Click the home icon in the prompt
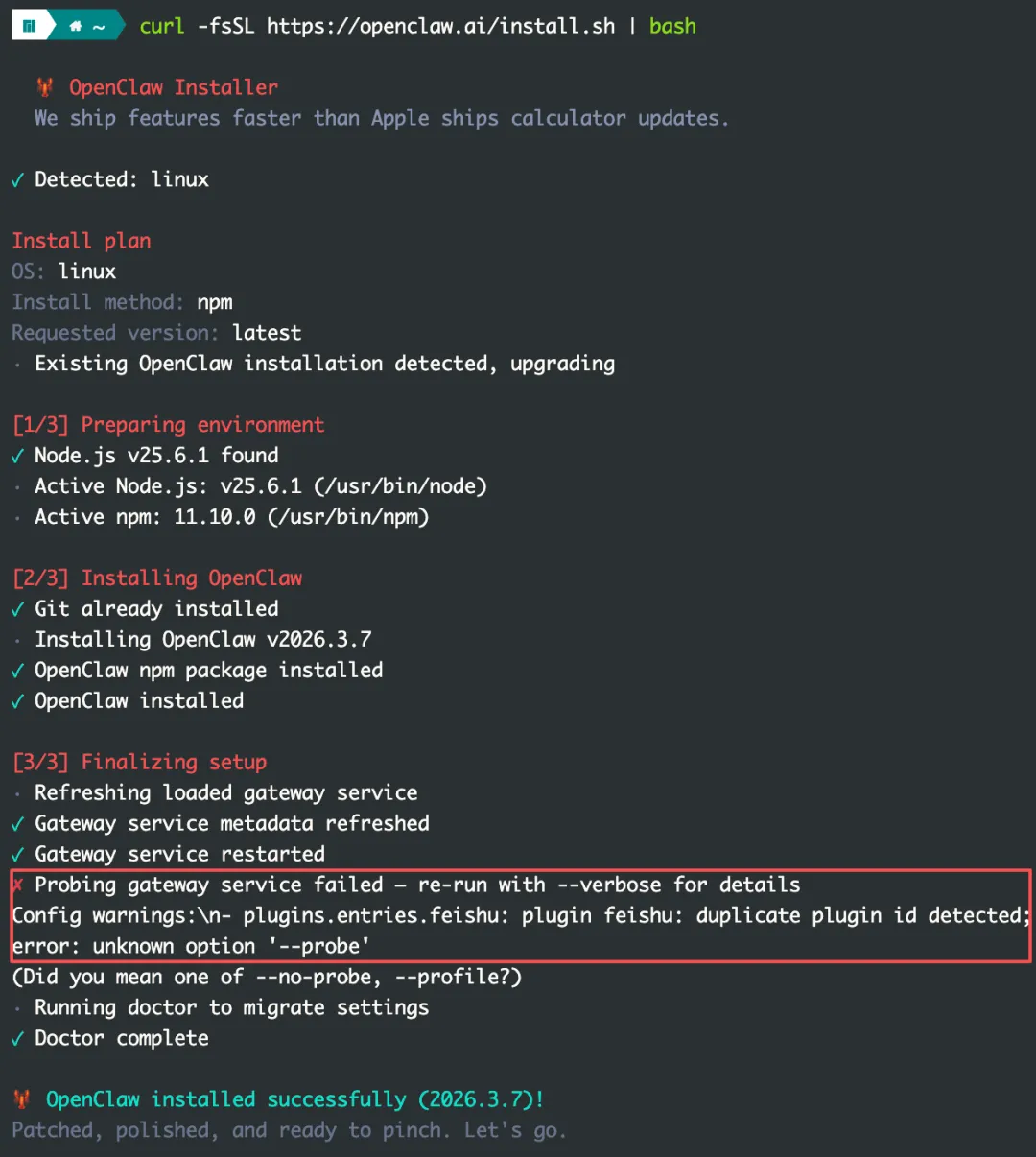 75,27
